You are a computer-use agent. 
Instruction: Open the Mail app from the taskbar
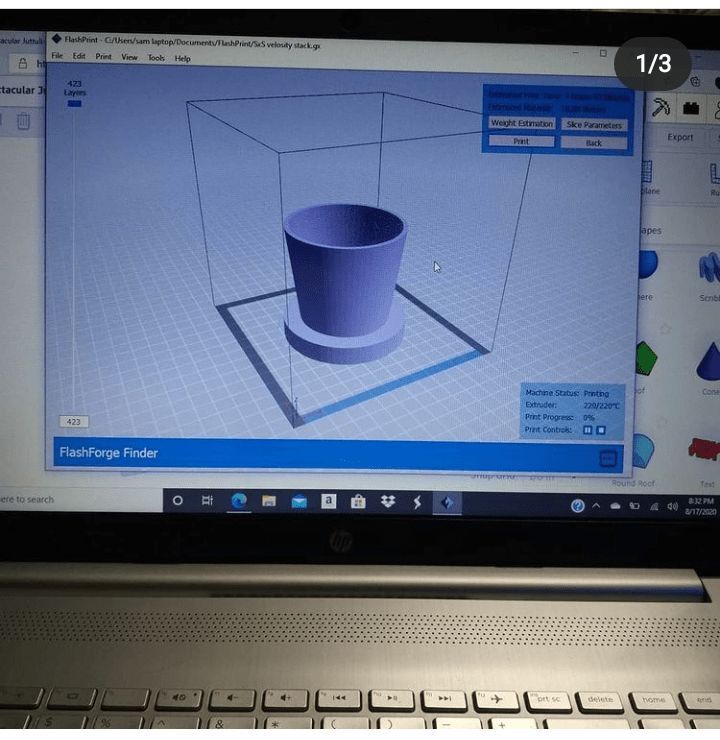pos(299,502)
